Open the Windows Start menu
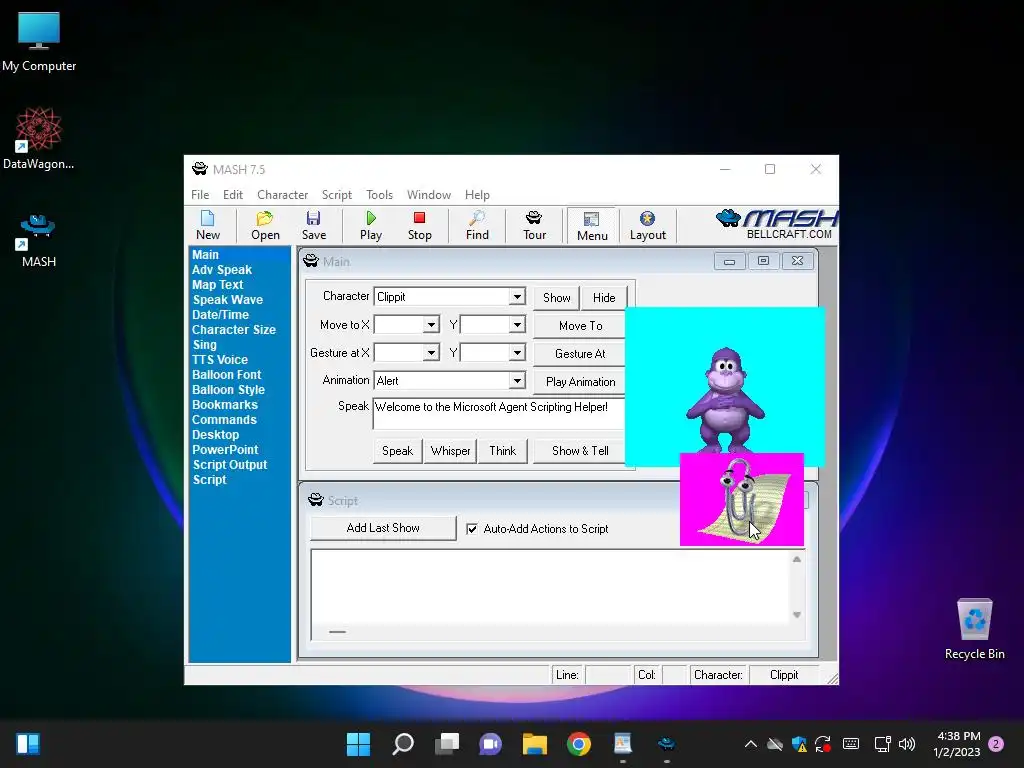 point(358,744)
